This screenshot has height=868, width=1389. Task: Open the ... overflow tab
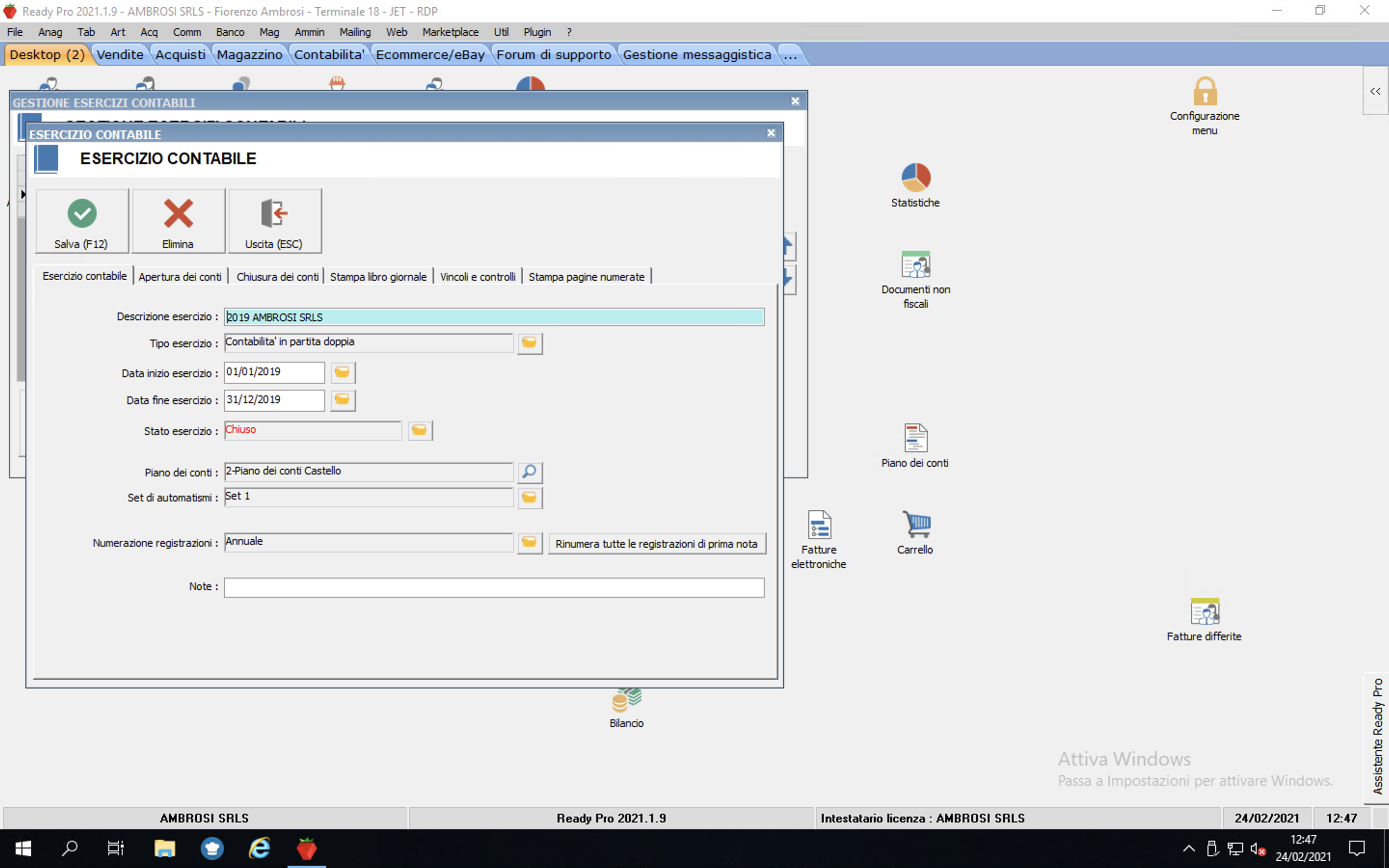pyautogui.click(x=790, y=54)
